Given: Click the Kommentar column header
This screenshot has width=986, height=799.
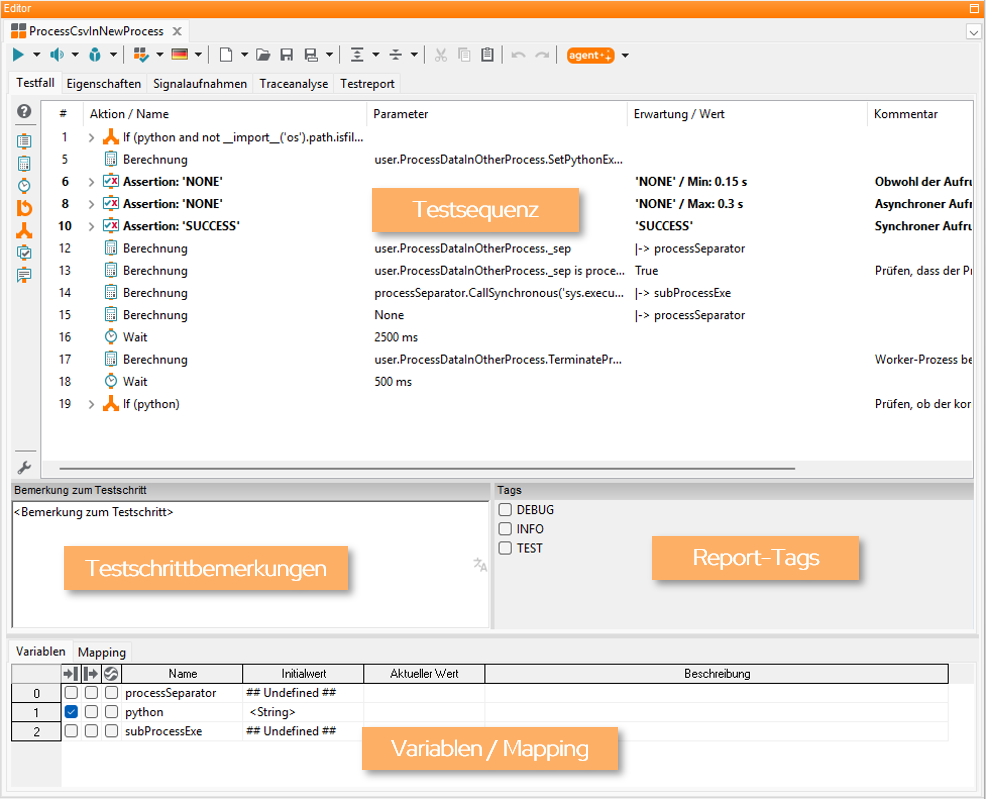Looking at the screenshot, I should pyautogui.click(x=921, y=114).
